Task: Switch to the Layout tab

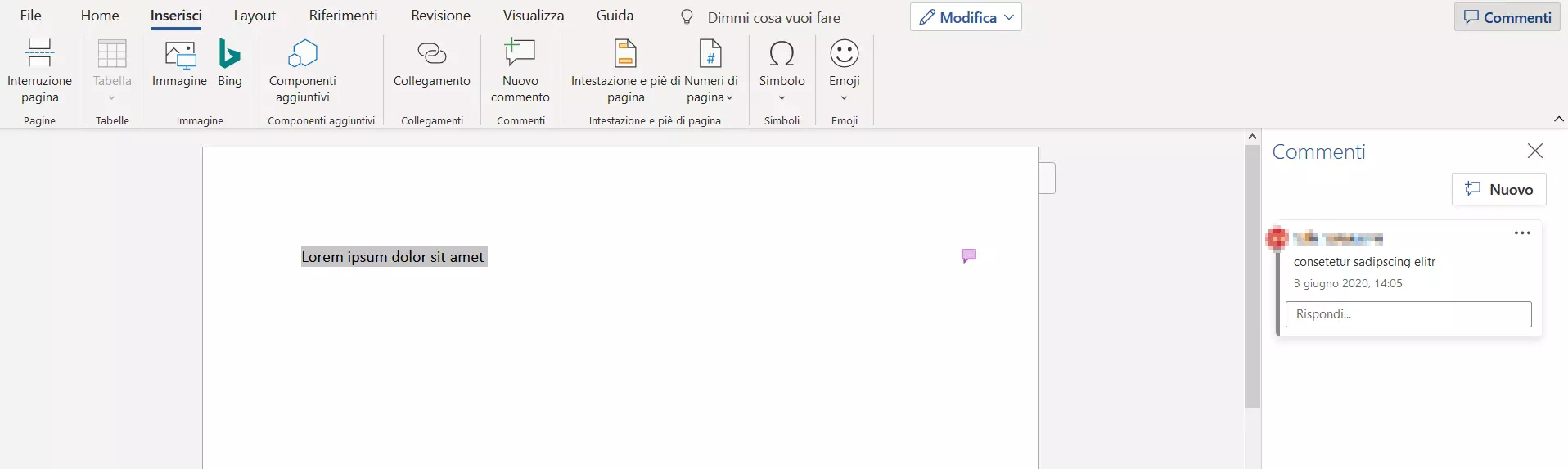Action: [255, 16]
